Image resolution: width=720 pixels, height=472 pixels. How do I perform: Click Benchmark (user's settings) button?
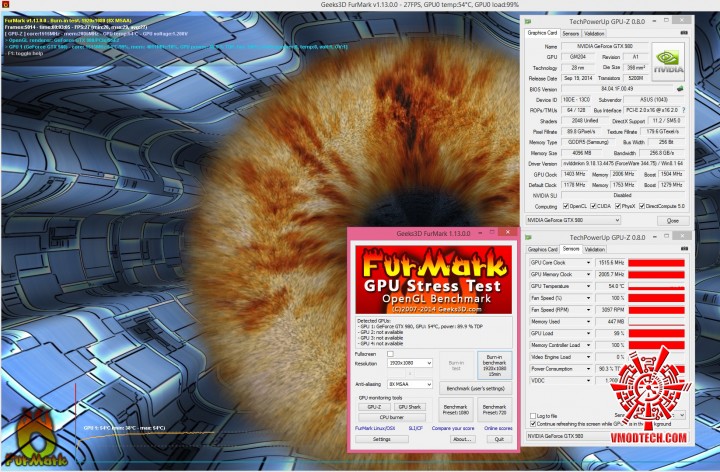point(475,388)
